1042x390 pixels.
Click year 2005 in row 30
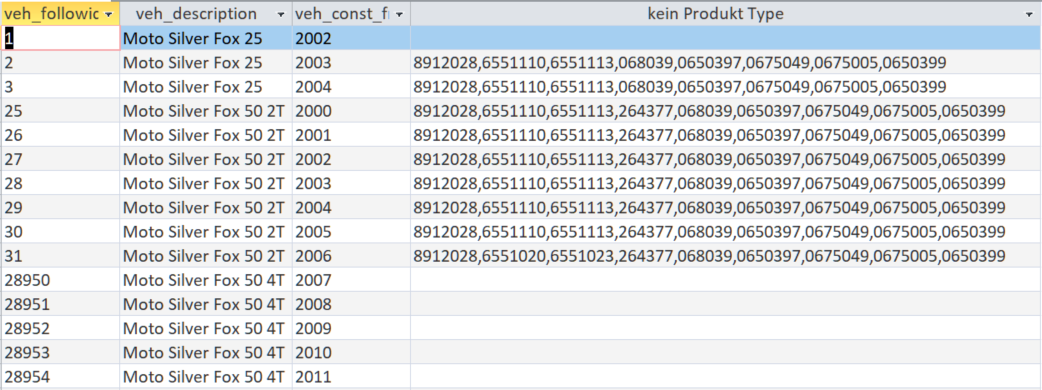[x=351, y=232]
